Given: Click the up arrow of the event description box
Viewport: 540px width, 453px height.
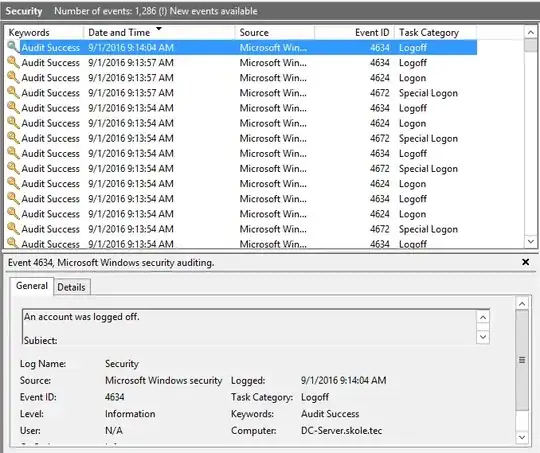Looking at the screenshot, I should click(483, 317).
